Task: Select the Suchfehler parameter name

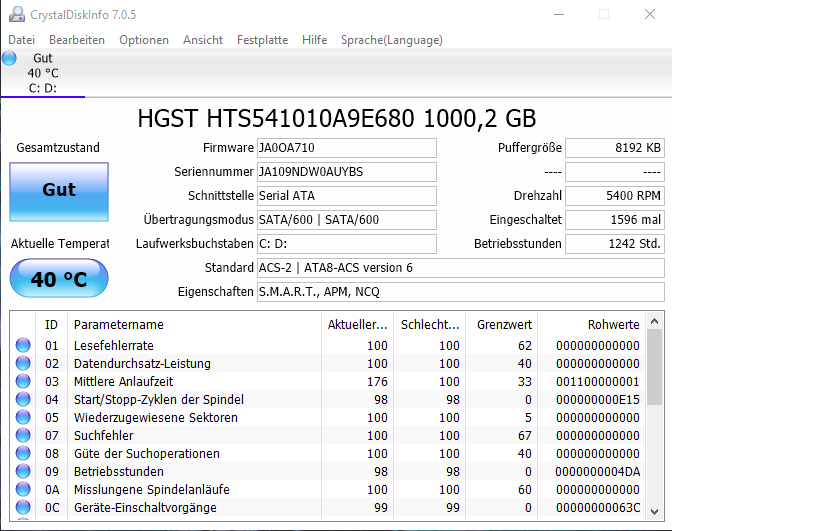Action: [x=103, y=435]
